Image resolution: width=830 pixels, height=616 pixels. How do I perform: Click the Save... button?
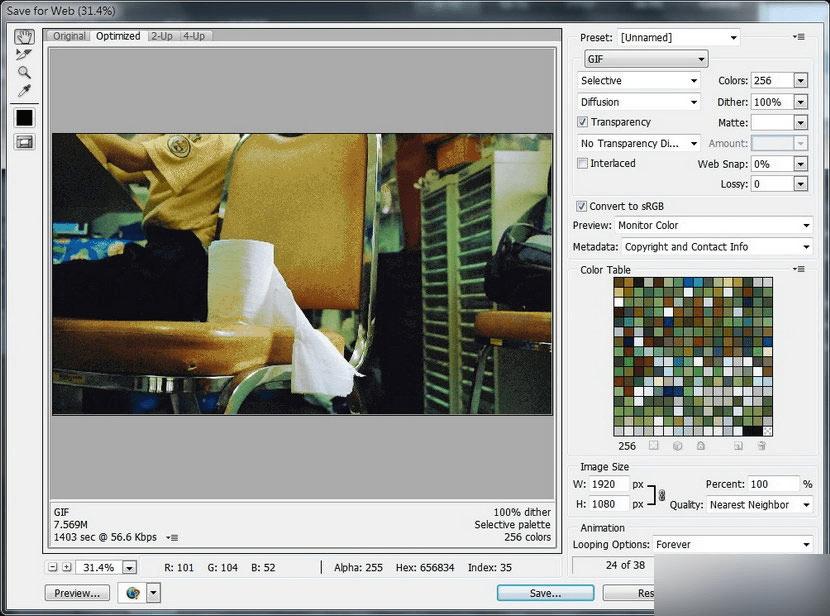pos(545,593)
